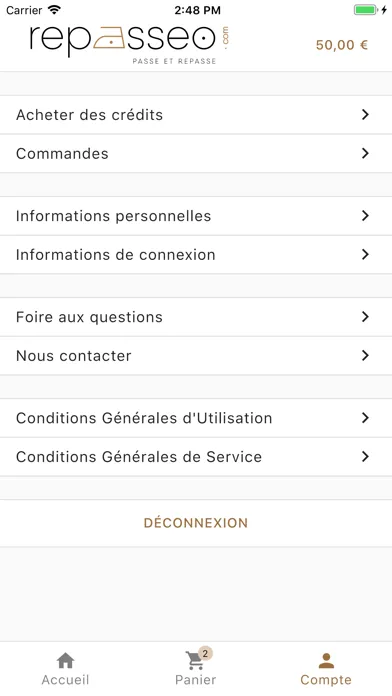Viewport: 392px width, 696px height.
Task: Open Foire aux questions
Action: 196,317
